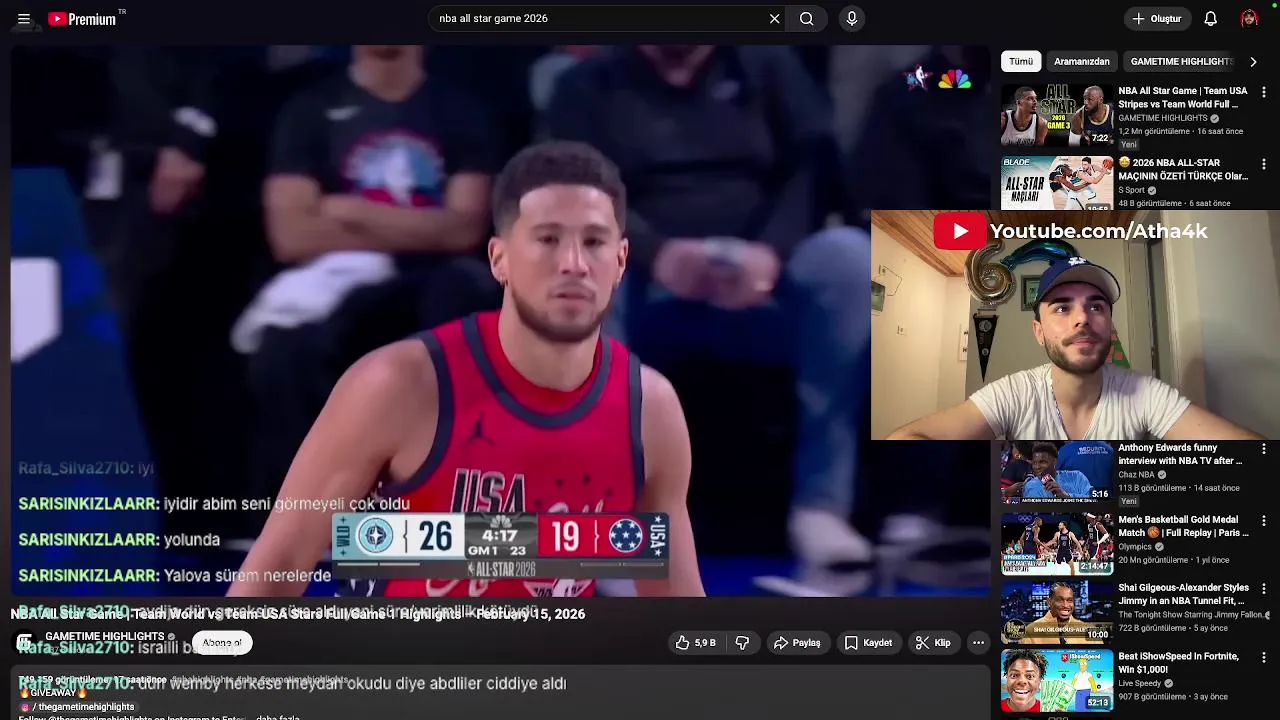Dislike the video
Screen dimensions: 1280x720
point(742,643)
